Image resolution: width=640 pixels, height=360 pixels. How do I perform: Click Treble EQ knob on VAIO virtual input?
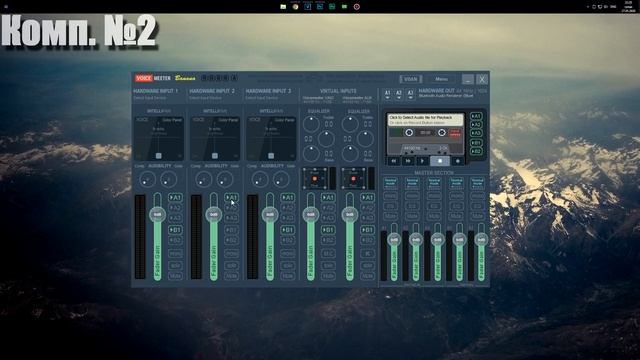point(311,124)
